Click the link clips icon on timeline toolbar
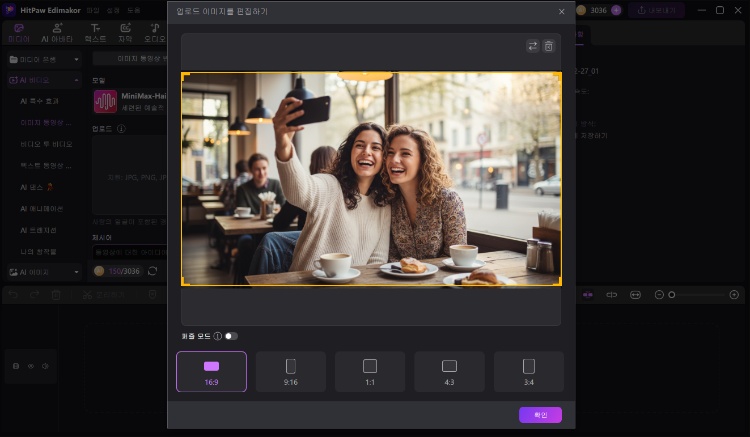Viewport: 750px width, 437px height. tap(612, 295)
